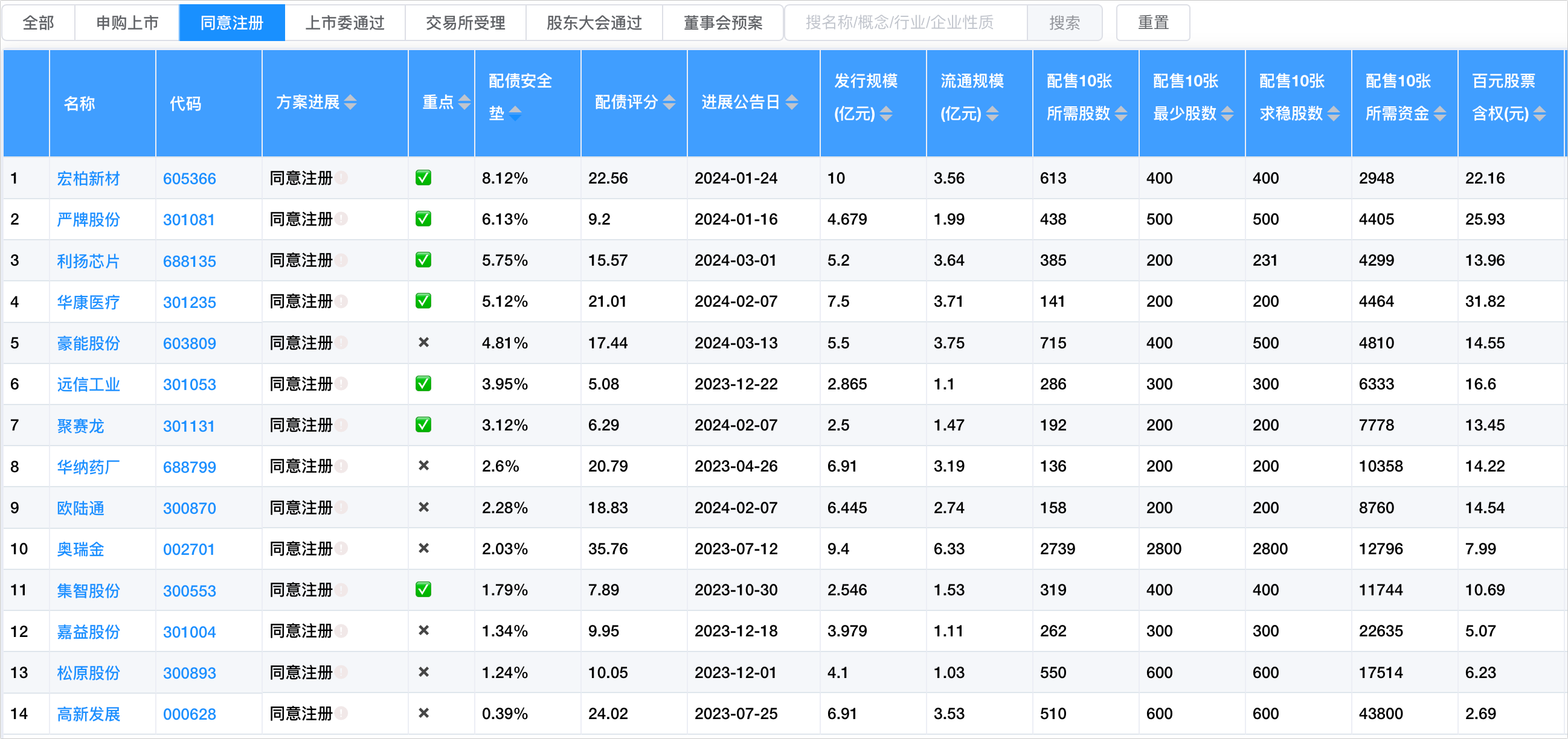Toggle green checkmark for 宏柏新材
This screenshot has width=1568, height=739.
pos(423,178)
